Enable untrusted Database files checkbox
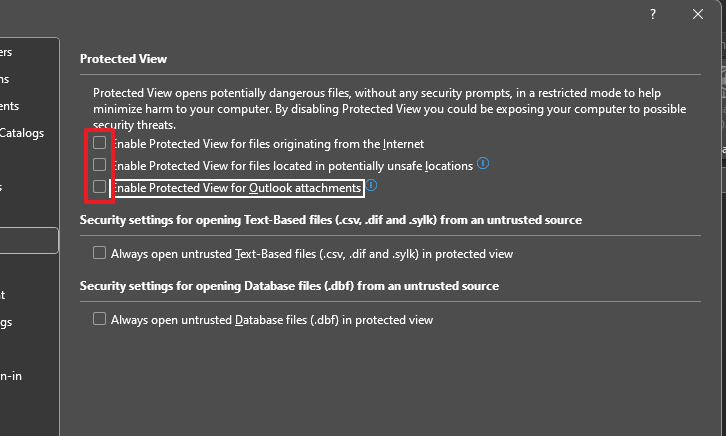 99,319
